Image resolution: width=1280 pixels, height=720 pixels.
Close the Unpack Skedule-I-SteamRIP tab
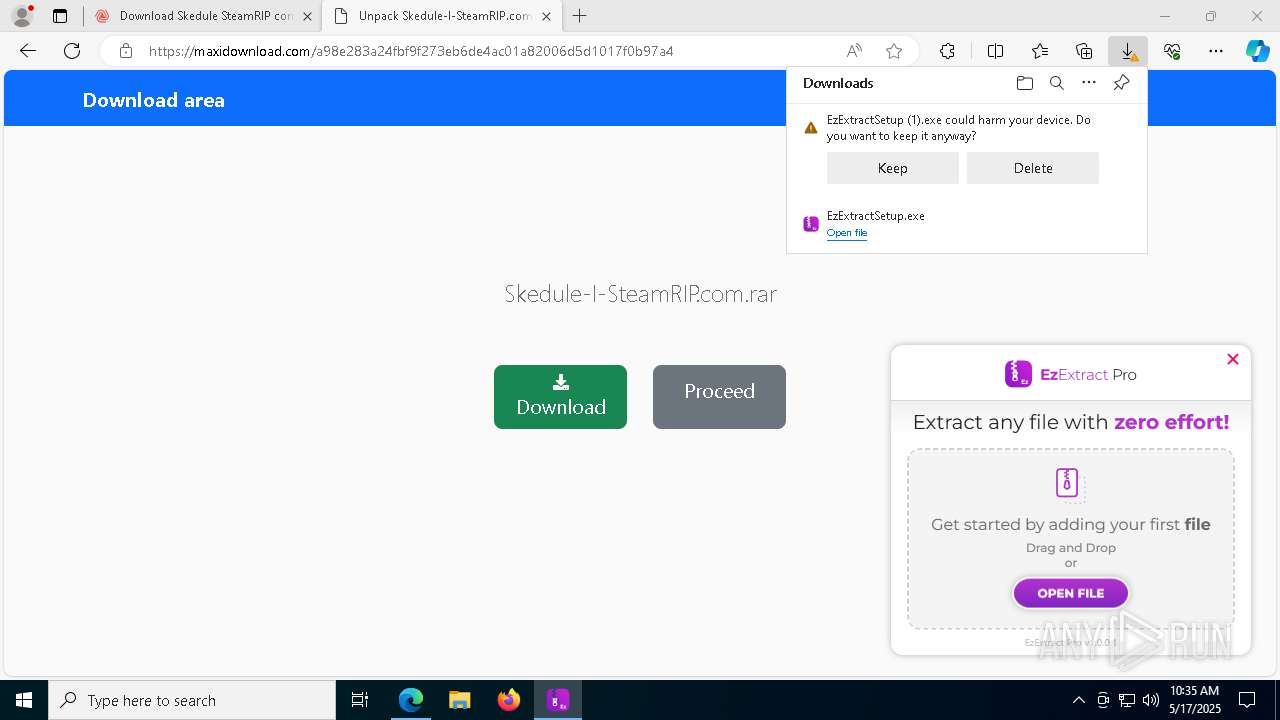click(546, 16)
